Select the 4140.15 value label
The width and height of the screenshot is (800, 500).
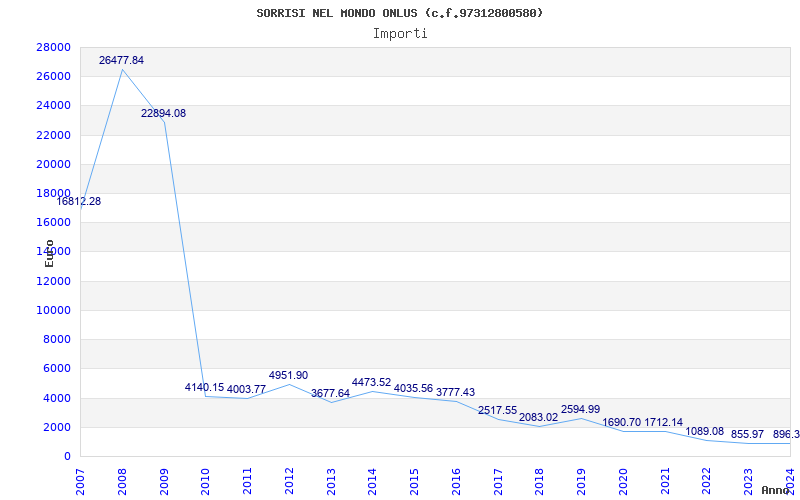tap(205, 387)
